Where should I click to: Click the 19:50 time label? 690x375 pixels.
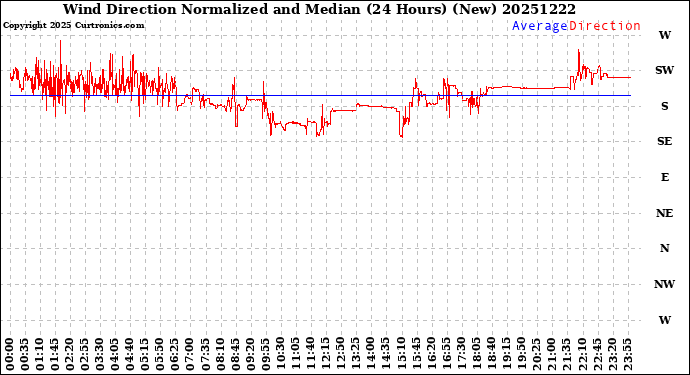tap(521, 355)
